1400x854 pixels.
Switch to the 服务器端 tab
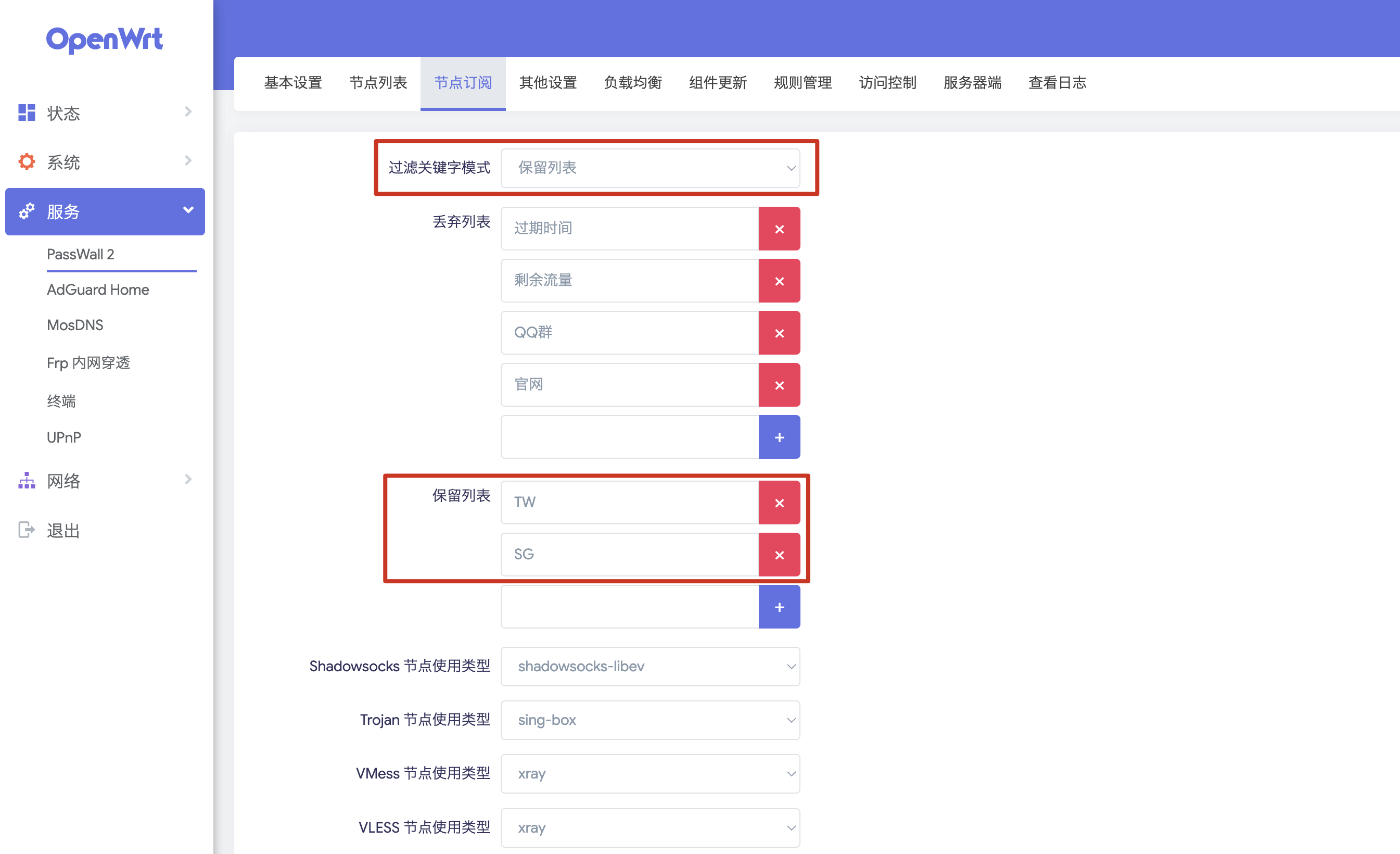[x=972, y=83]
